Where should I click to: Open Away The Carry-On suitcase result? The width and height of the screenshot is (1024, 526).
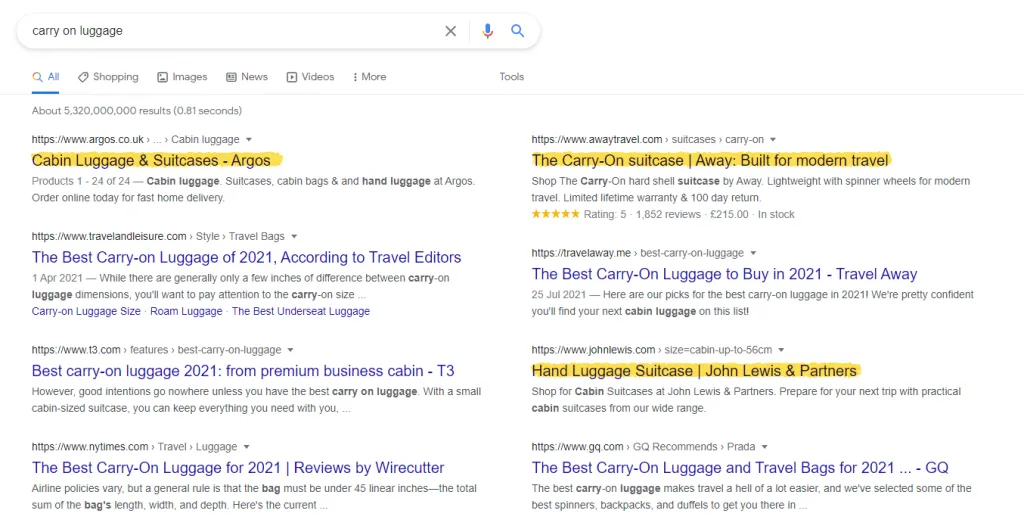[710, 160]
